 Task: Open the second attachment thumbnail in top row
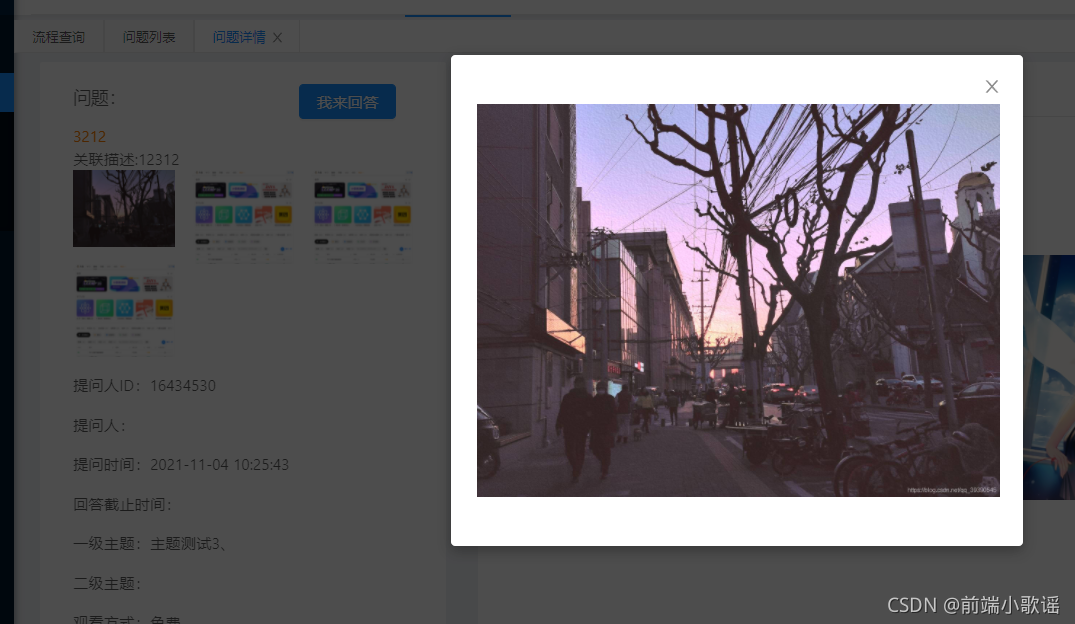[243, 215]
